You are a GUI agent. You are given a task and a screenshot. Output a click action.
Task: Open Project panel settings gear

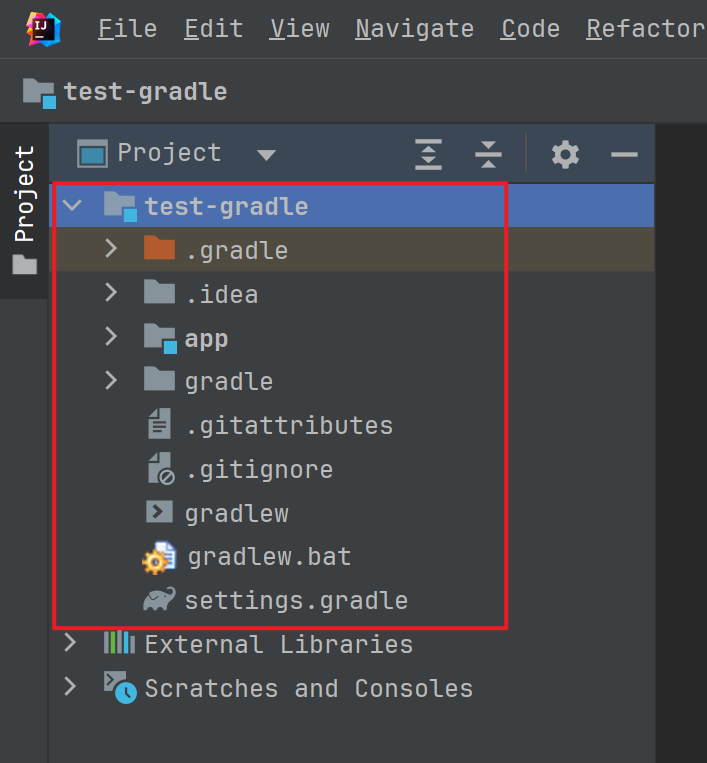coord(565,154)
